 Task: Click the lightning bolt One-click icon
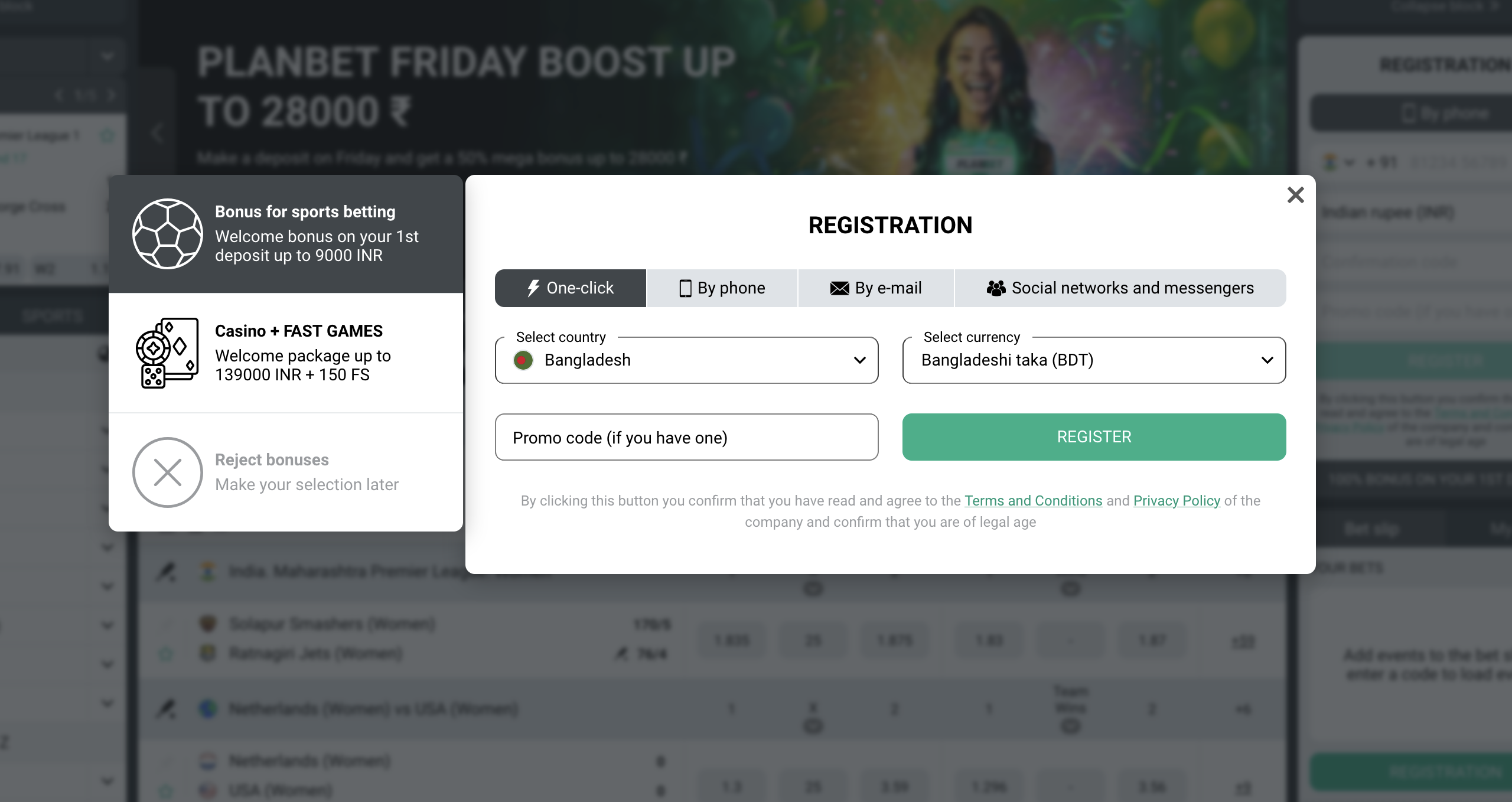coord(533,288)
